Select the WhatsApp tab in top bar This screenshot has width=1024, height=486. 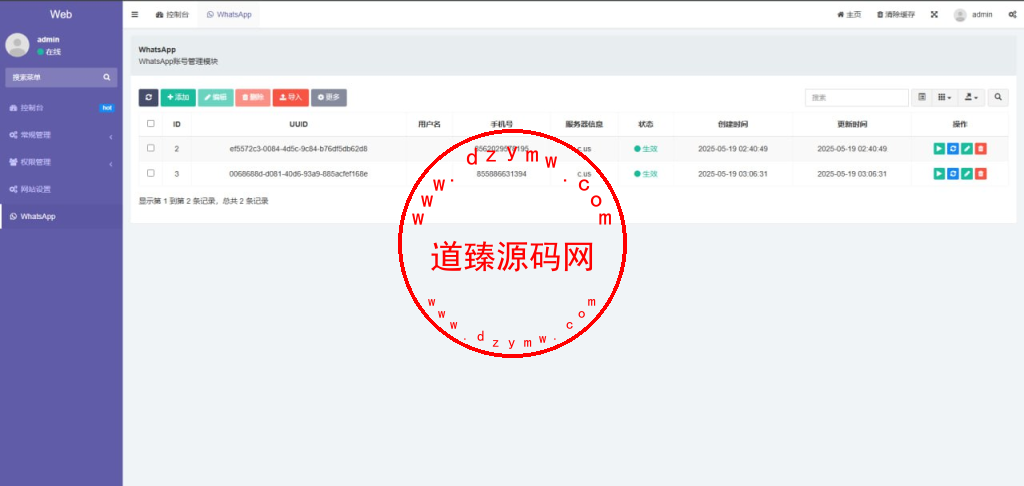[229, 14]
